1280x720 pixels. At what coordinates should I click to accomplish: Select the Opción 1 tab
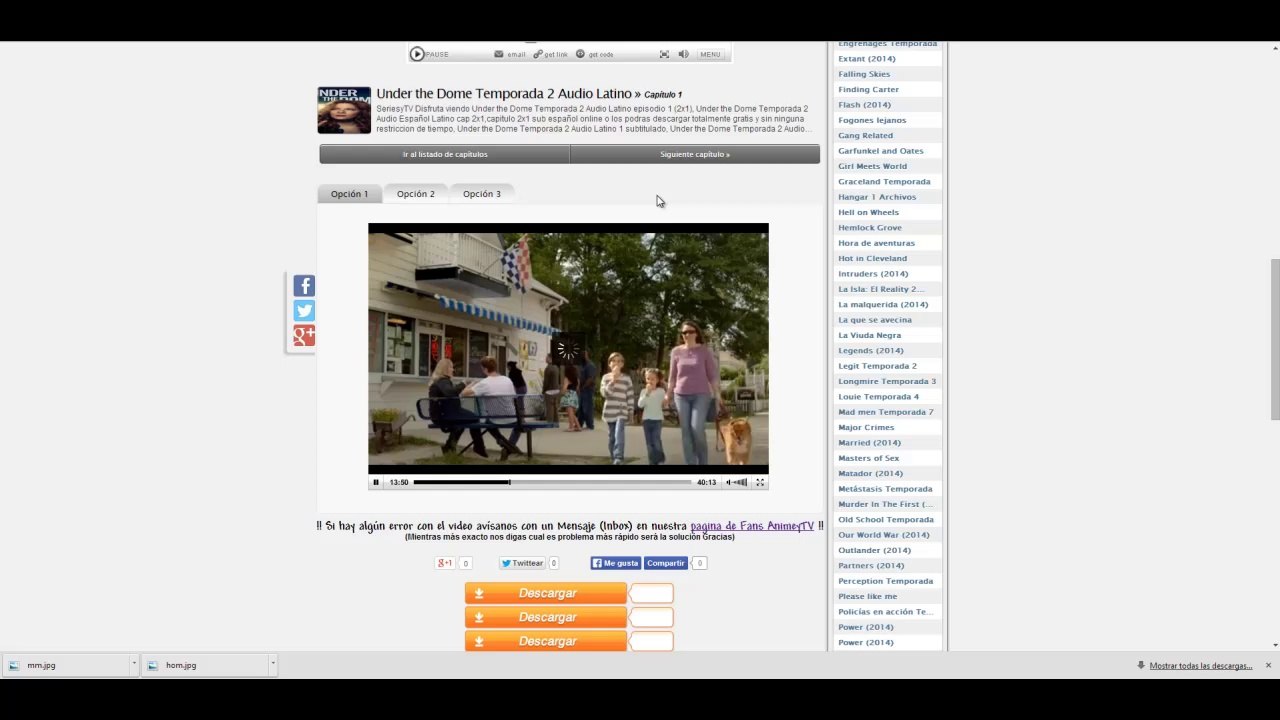[x=350, y=194]
